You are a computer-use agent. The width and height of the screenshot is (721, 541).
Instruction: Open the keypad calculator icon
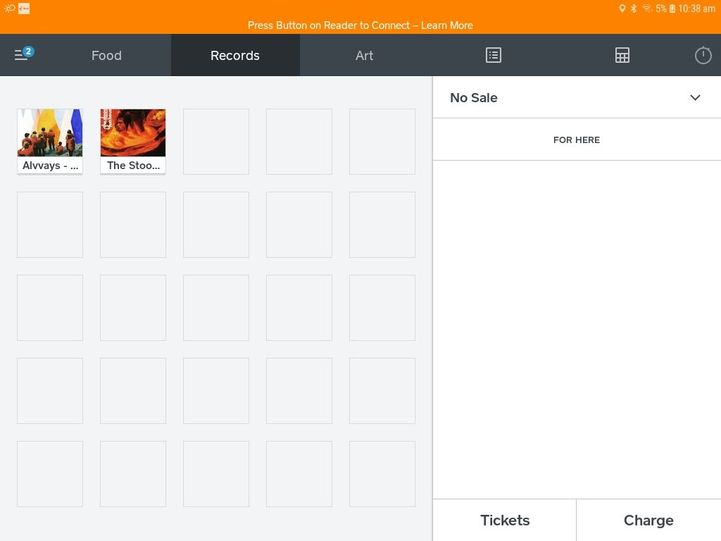click(622, 56)
